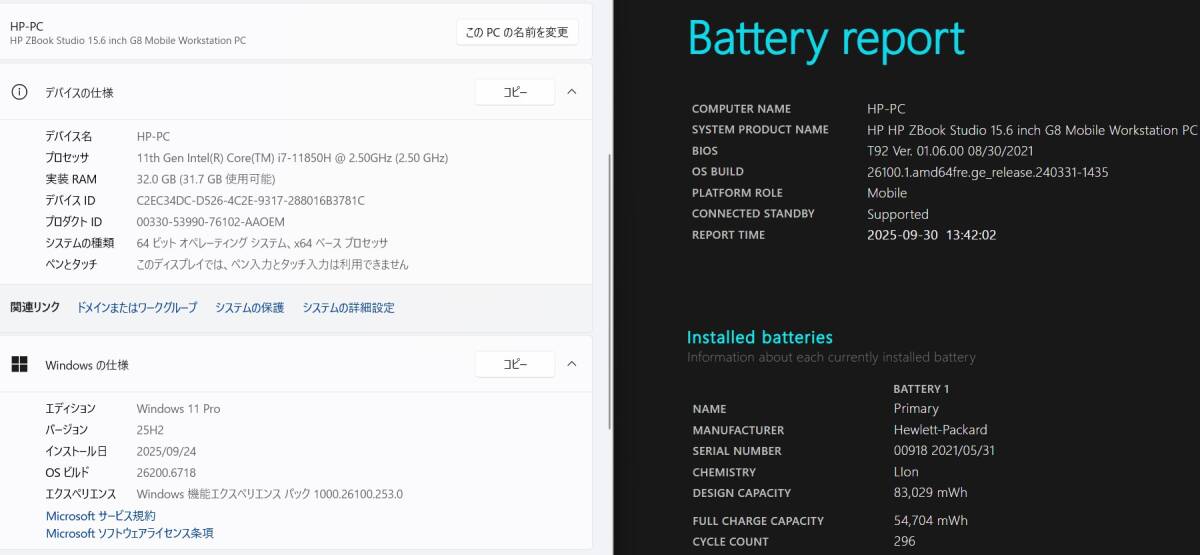The width and height of the screenshot is (1200, 555).
Task: Collapse the デバイスの仕様 section chevron
Action: coord(572,92)
